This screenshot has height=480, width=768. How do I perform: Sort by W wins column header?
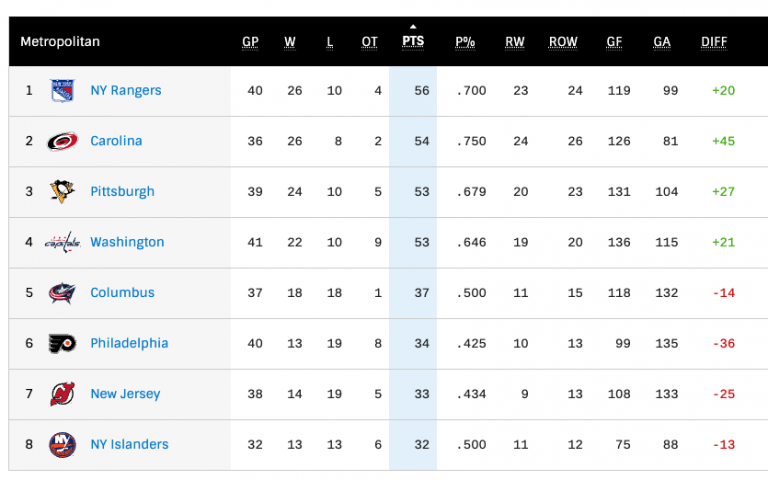coord(290,42)
